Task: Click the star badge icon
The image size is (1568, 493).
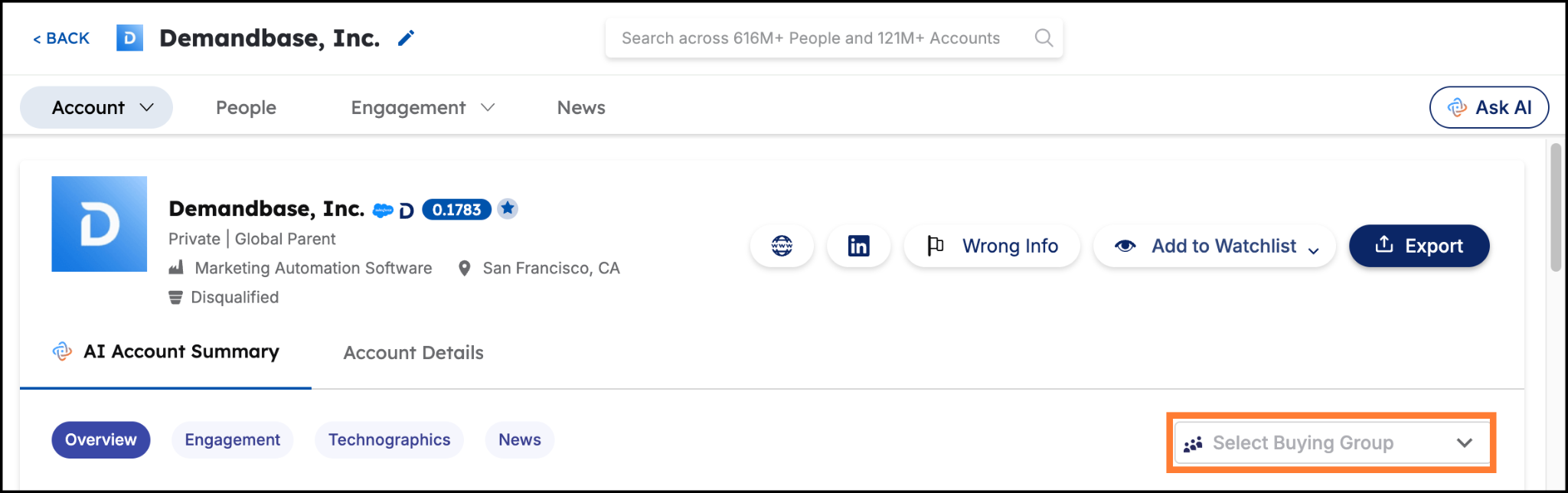Action: (508, 208)
